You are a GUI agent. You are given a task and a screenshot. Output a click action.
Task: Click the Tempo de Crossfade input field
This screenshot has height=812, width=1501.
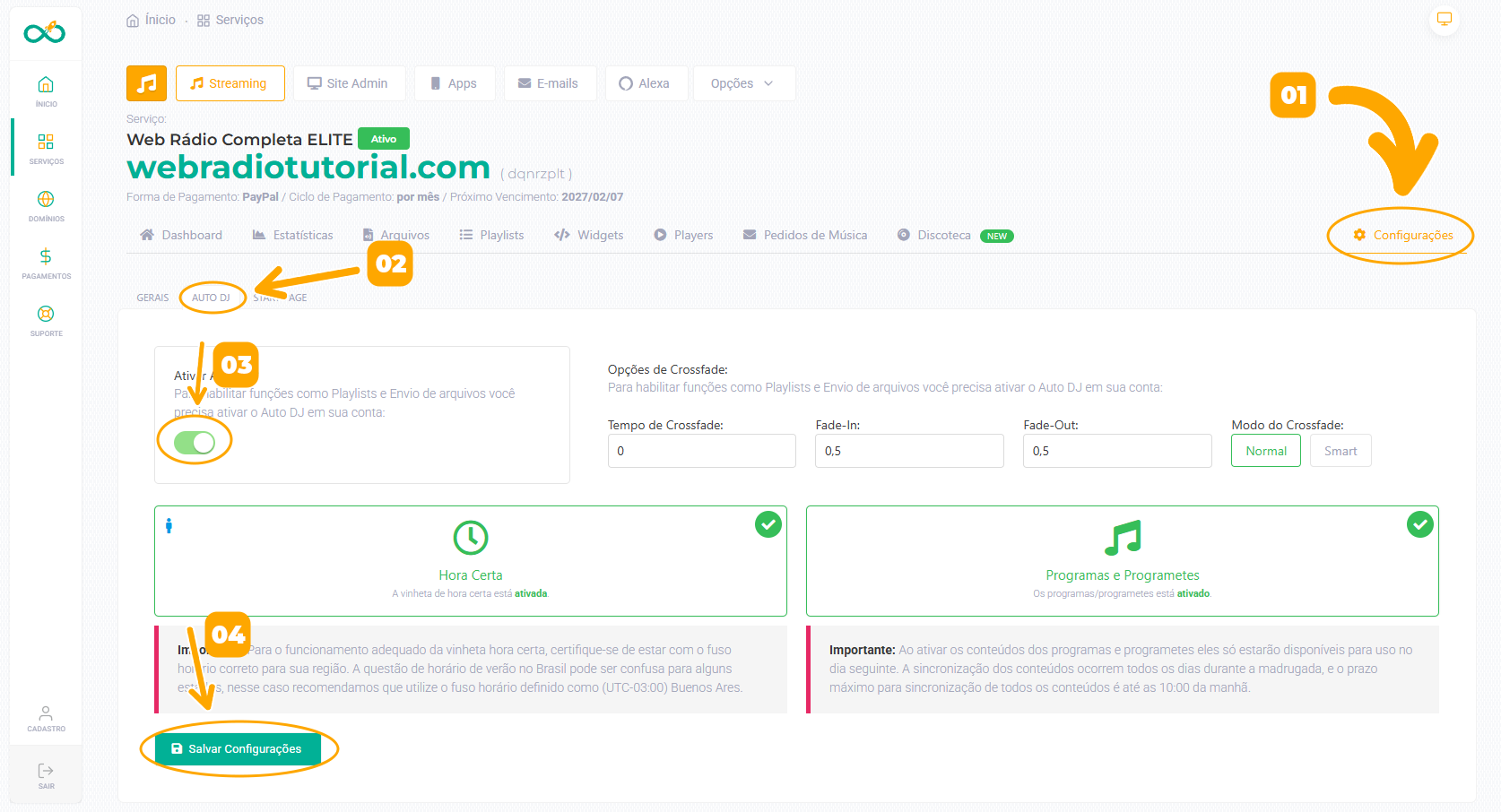coord(701,451)
